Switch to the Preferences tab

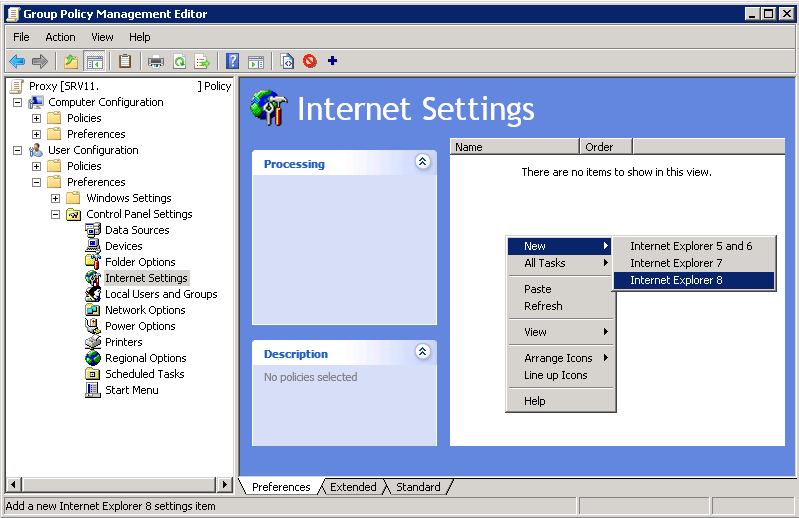(x=281, y=487)
